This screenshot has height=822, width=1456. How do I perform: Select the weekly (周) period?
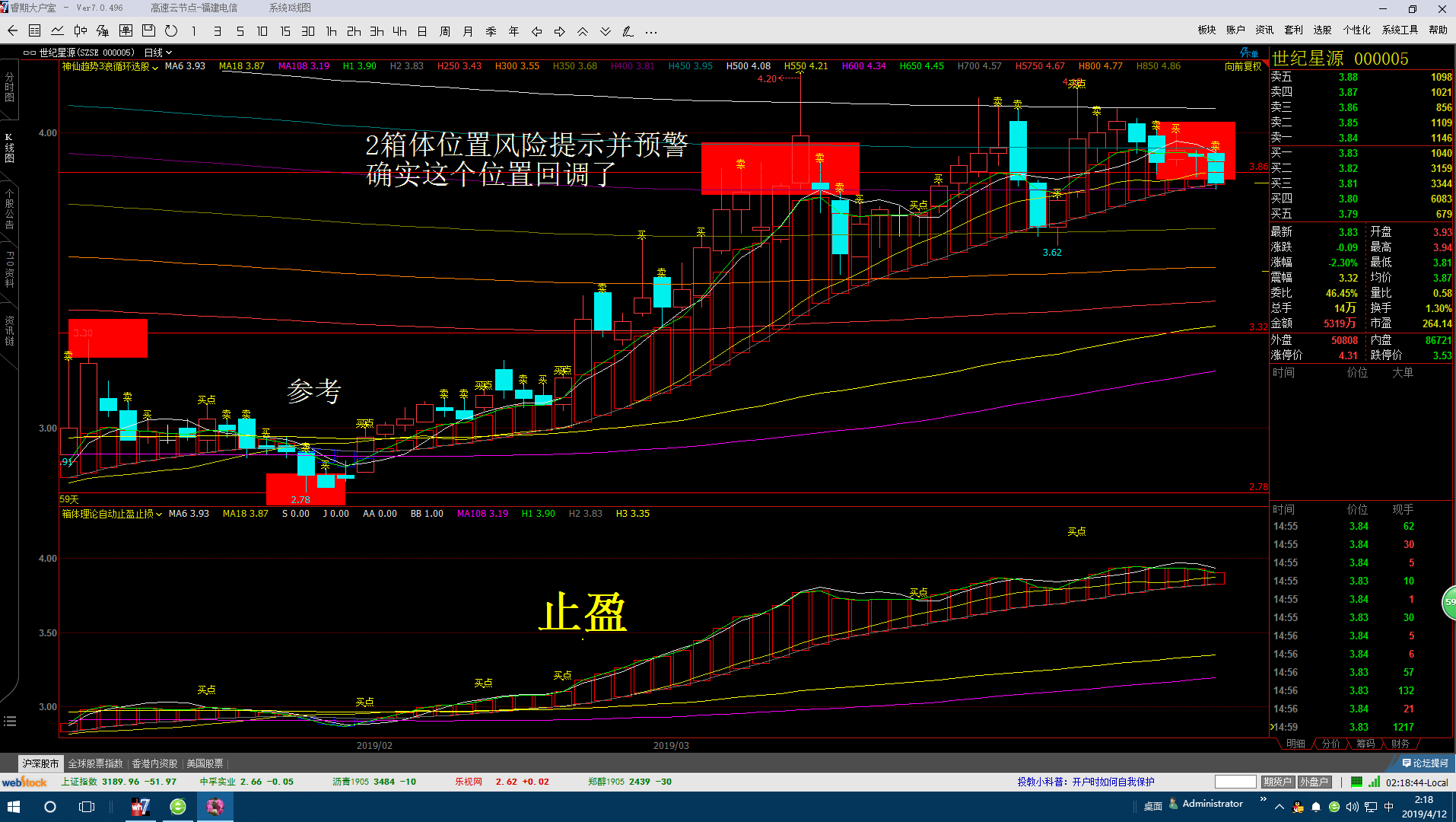pyautogui.click(x=445, y=31)
